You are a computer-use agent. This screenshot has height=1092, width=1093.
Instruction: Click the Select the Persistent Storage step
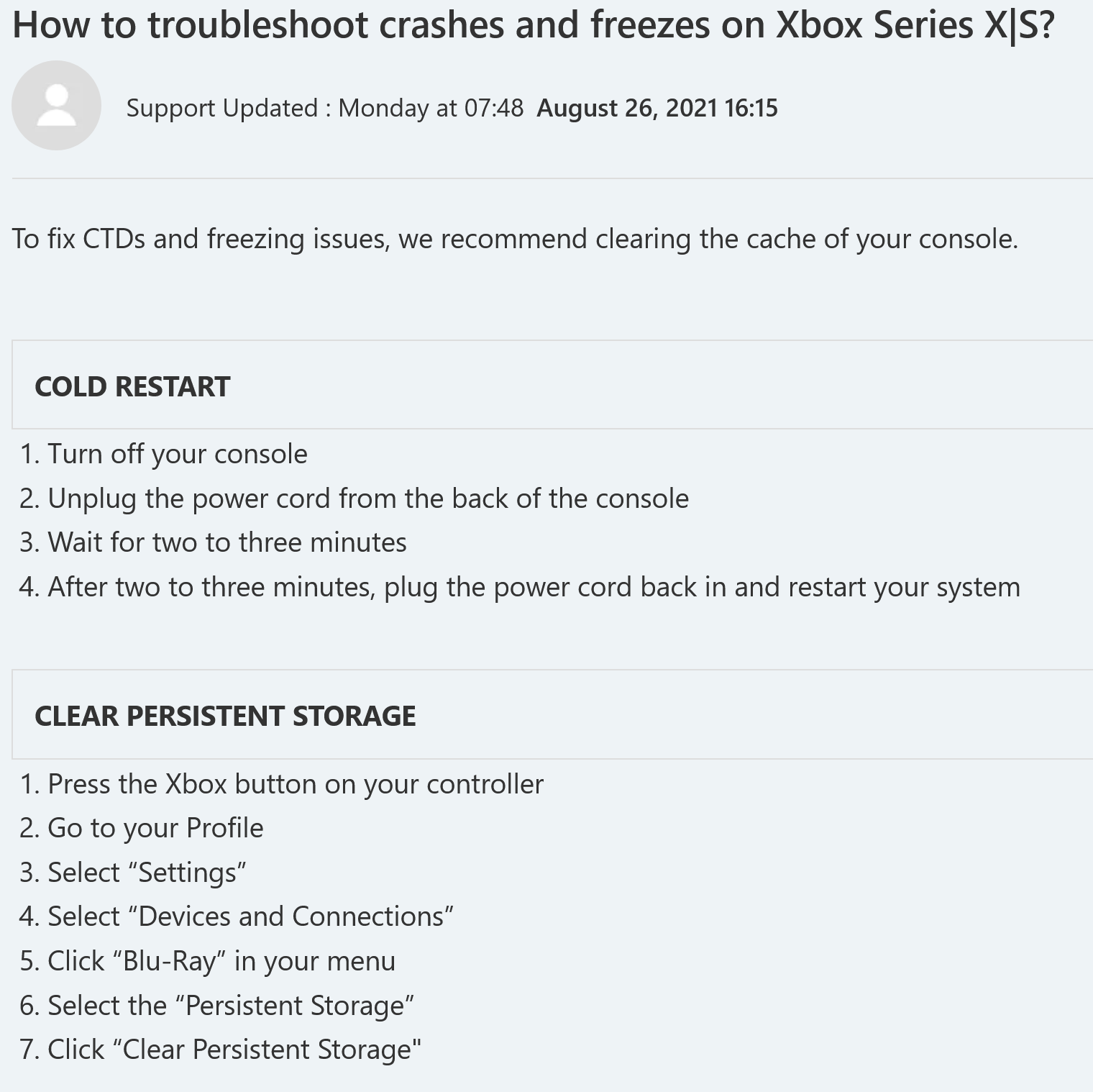(x=217, y=1006)
